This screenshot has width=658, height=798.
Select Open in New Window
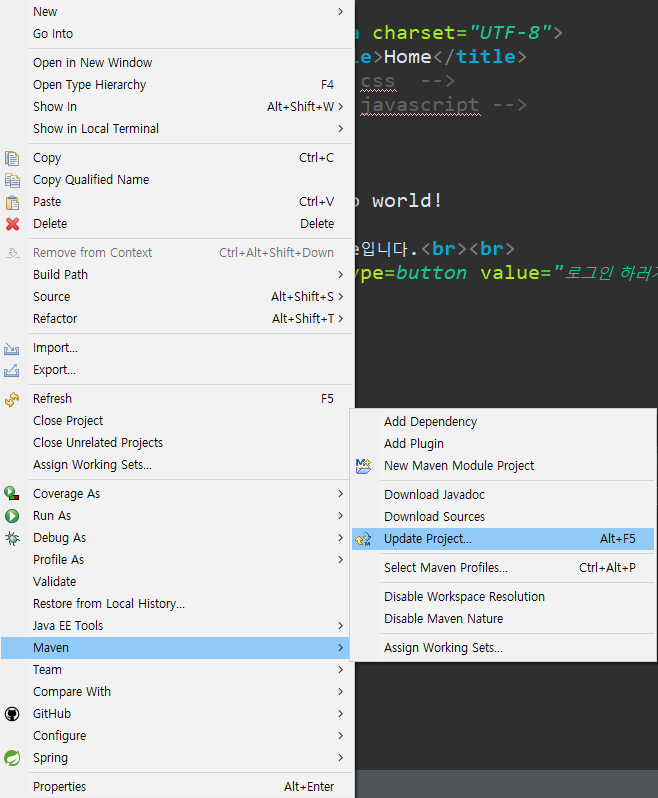[93, 63]
